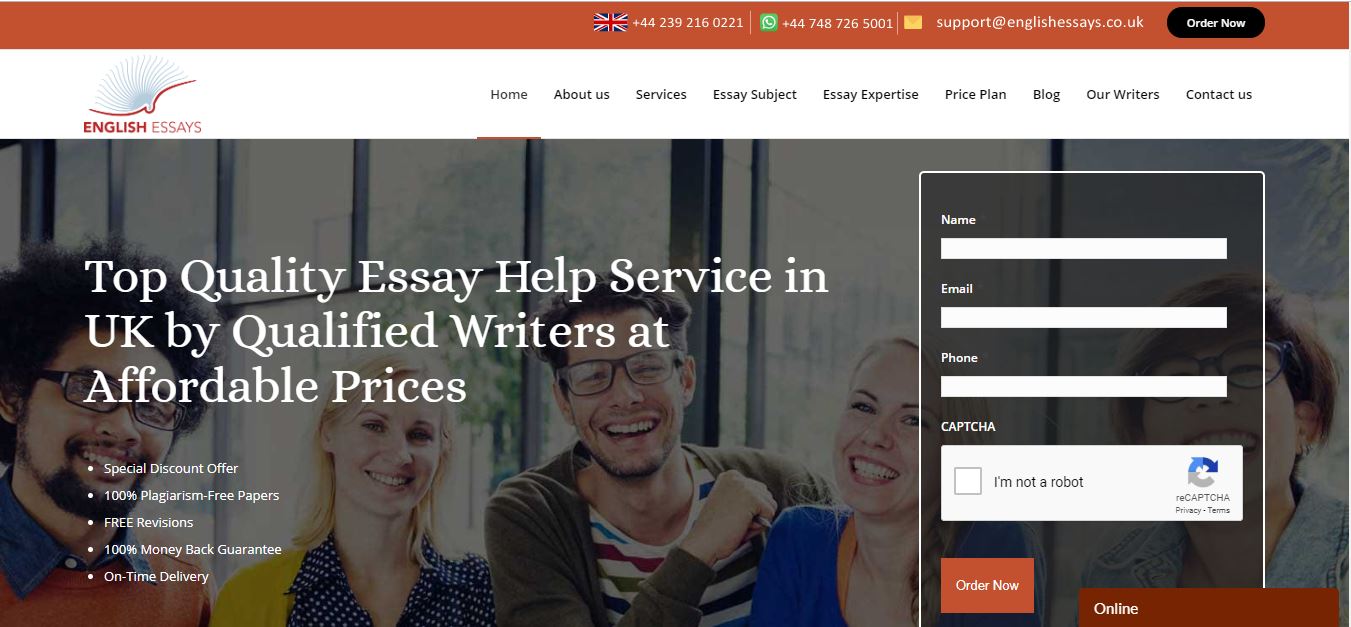
Task: Click the black Order Now header button
Action: coord(1215,23)
